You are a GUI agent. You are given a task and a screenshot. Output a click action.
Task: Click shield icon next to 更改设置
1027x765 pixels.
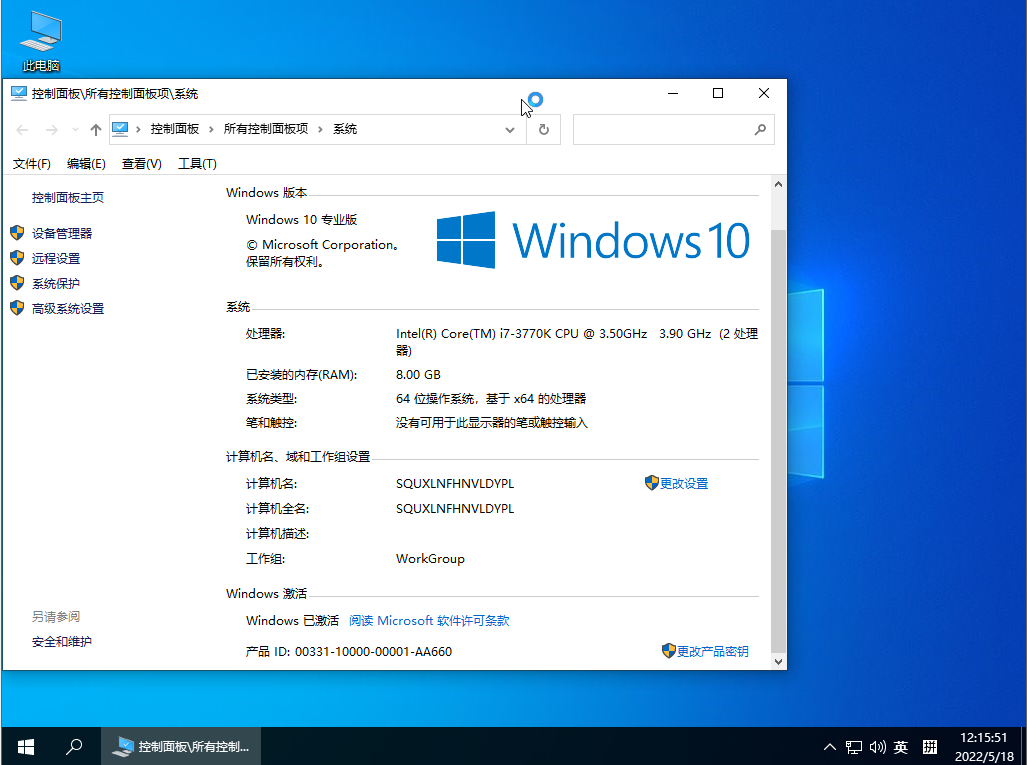(x=652, y=483)
